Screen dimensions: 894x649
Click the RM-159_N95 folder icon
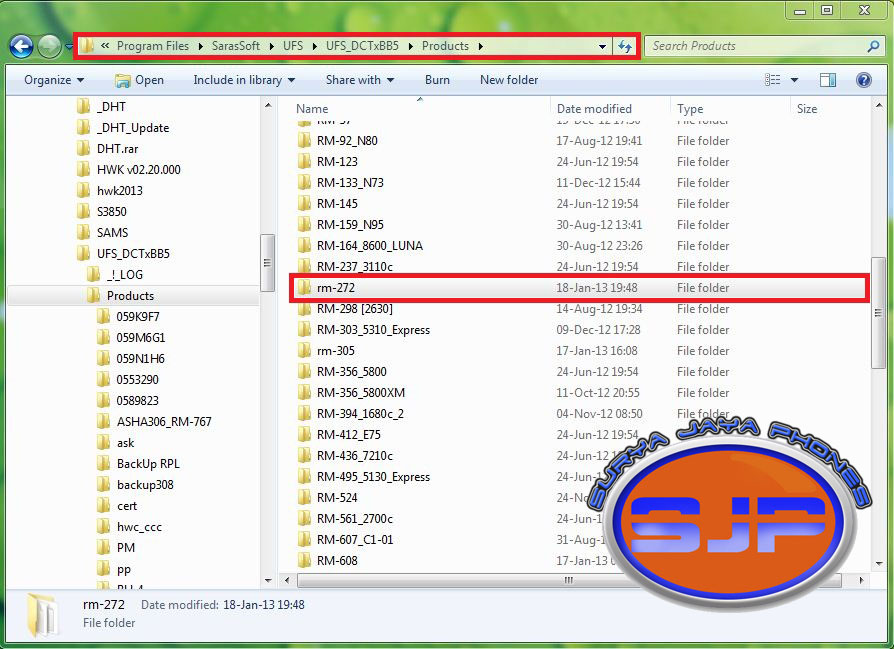304,225
